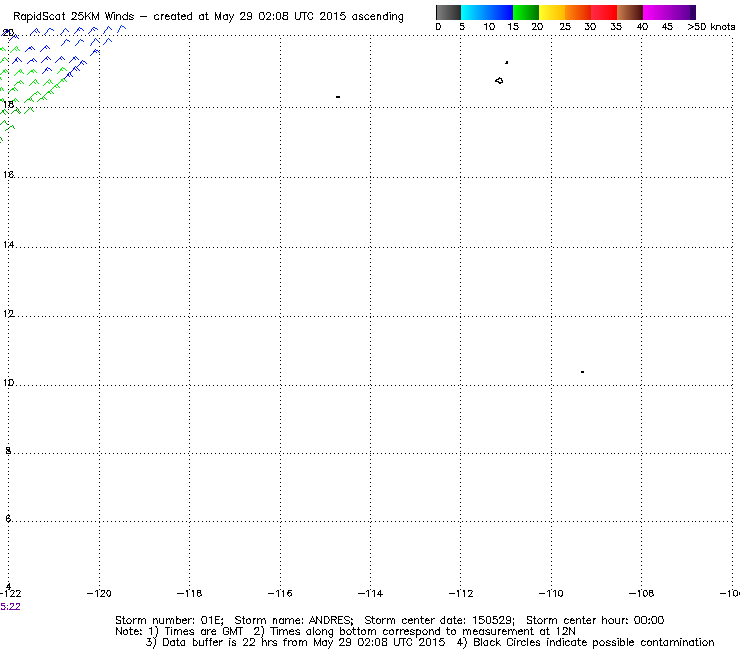
Task: Click the '6' latitude axis label
Action: coord(8,519)
